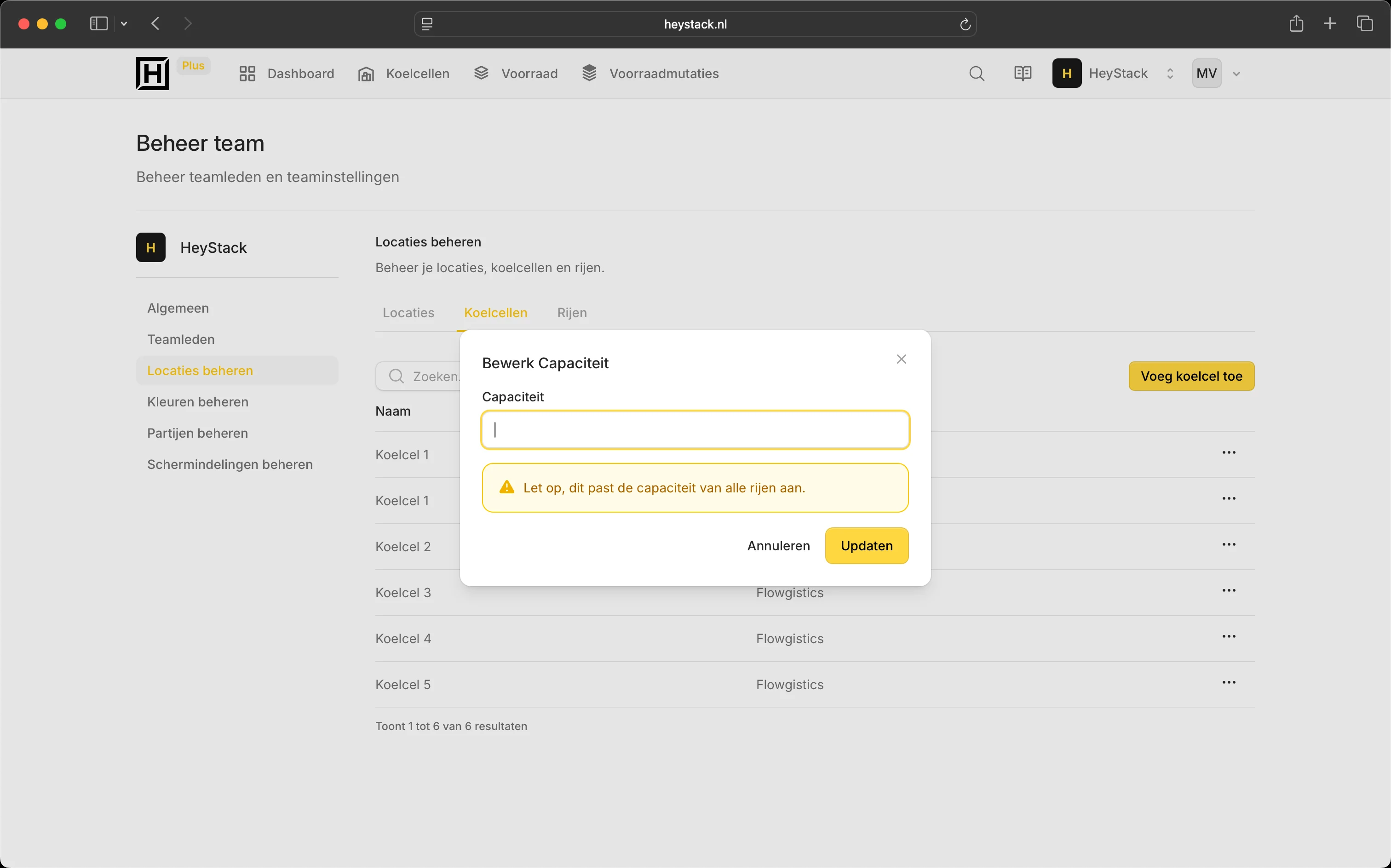Image resolution: width=1391 pixels, height=868 pixels.
Task: Open the documentation book icon
Action: coord(1022,74)
